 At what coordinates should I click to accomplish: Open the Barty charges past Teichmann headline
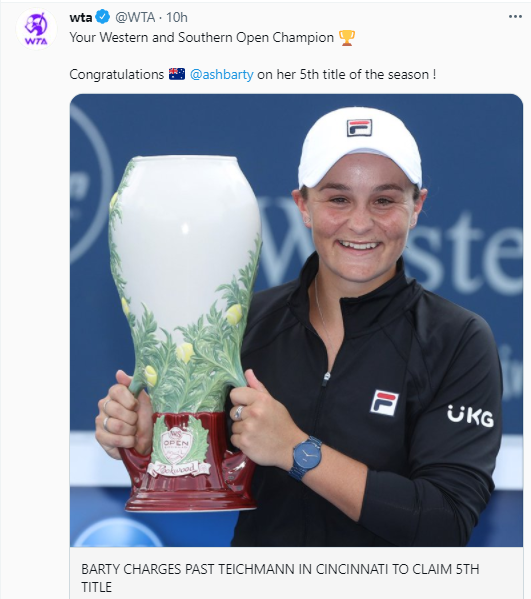tap(280, 578)
